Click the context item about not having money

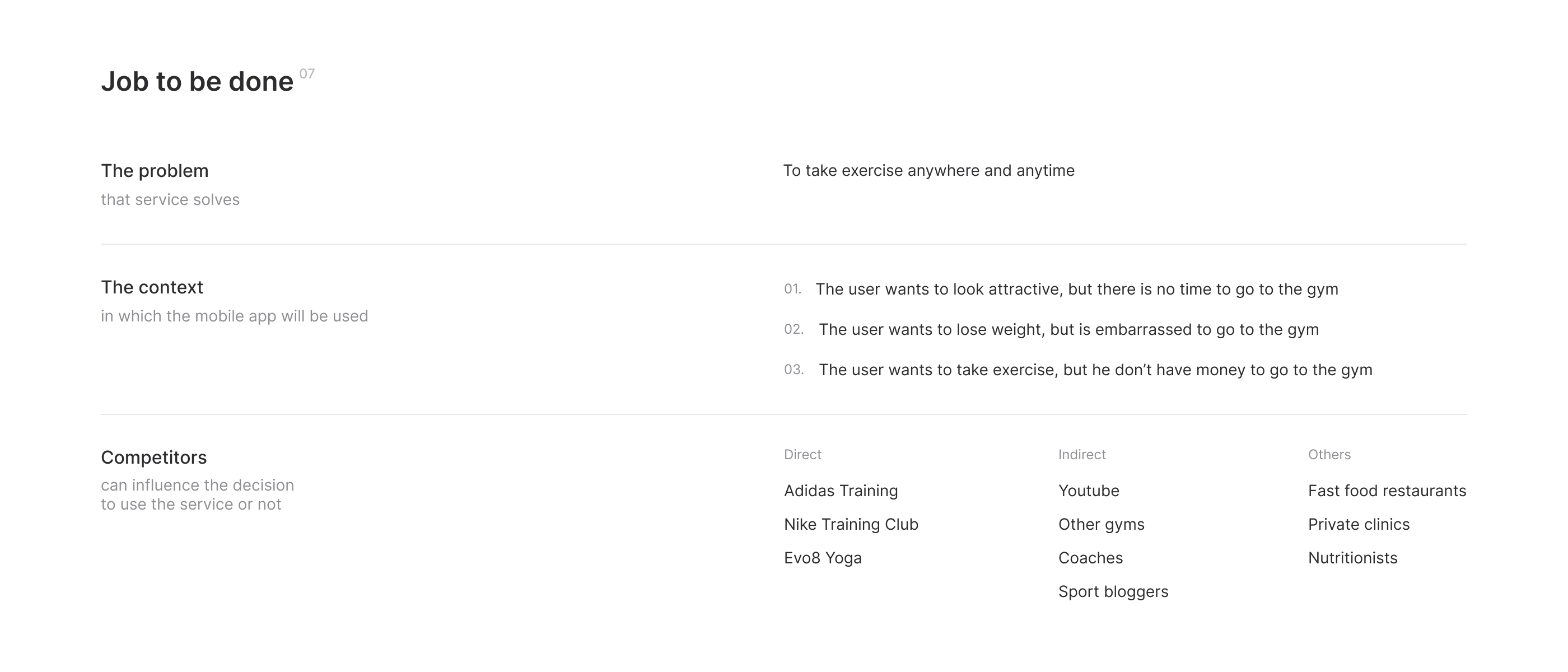(x=1095, y=370)
